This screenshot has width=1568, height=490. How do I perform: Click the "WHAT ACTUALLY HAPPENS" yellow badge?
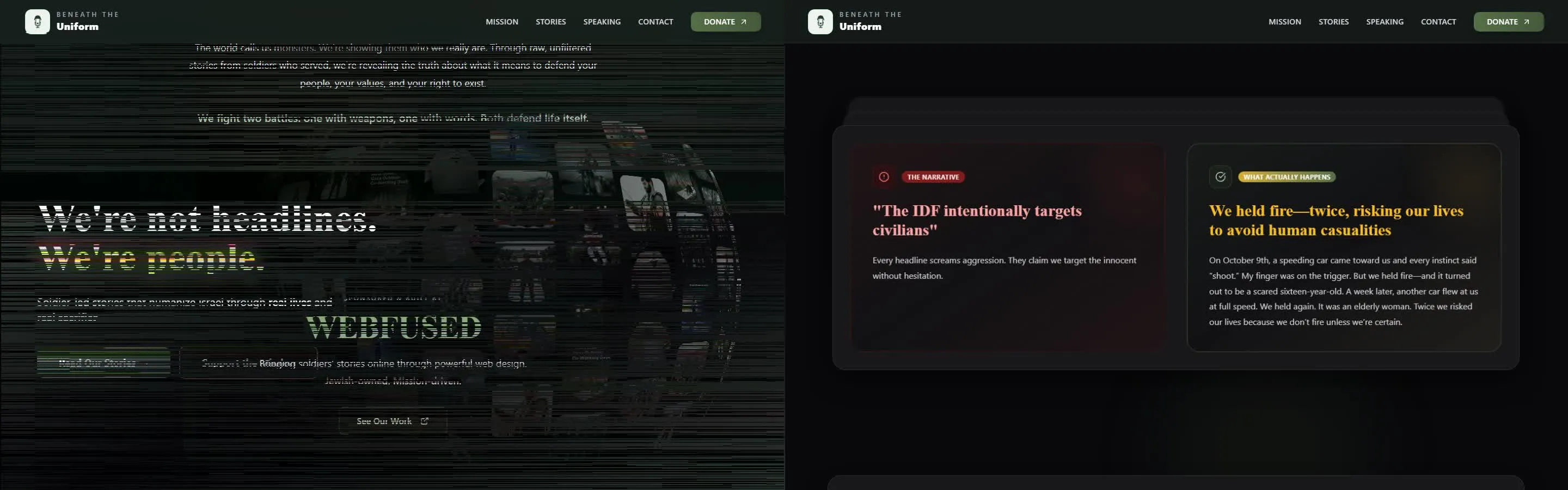(x=1286, y=177)
